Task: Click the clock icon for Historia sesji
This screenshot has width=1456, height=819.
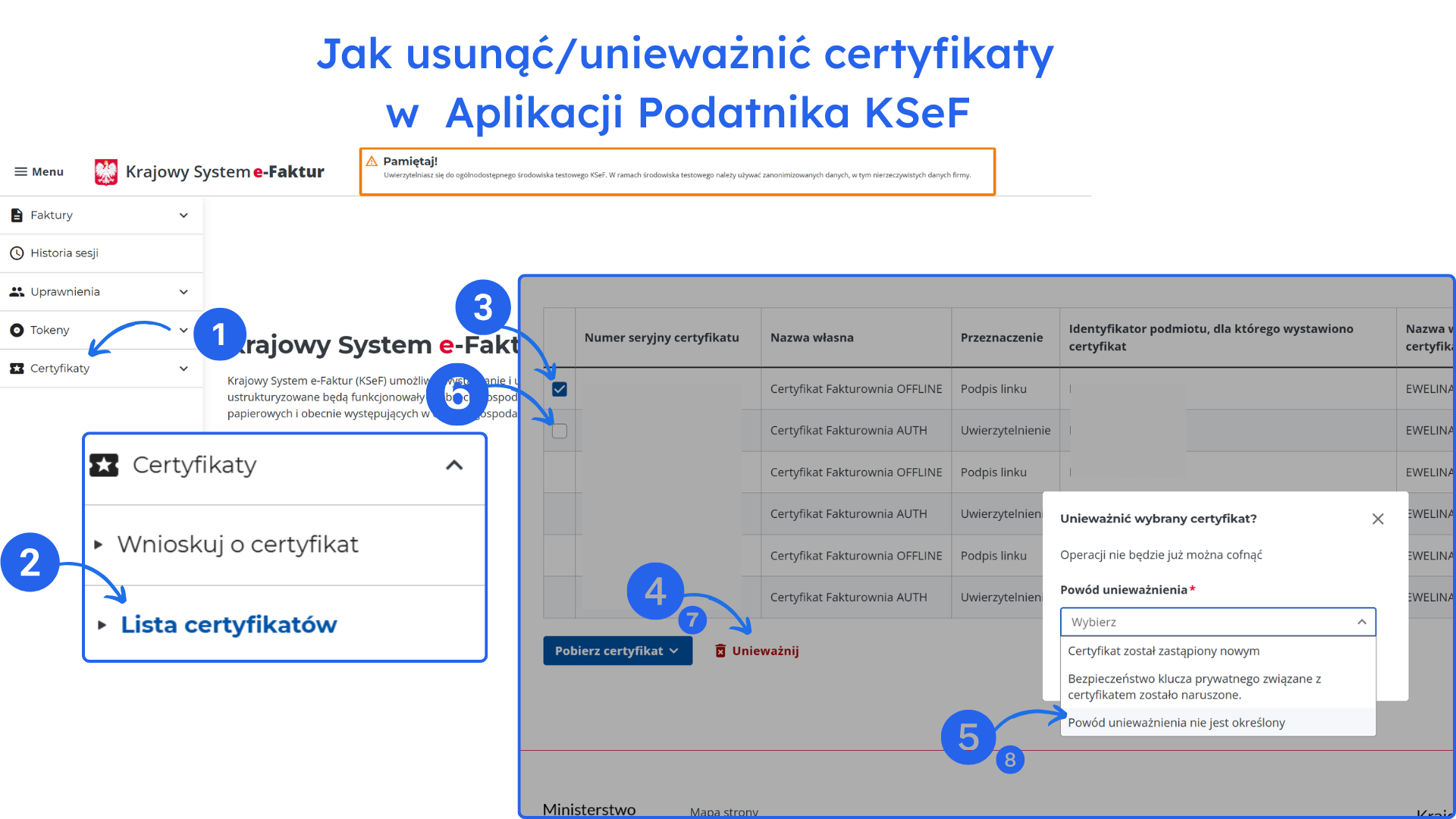Action: pyautogui.click(x=17, y=253)
